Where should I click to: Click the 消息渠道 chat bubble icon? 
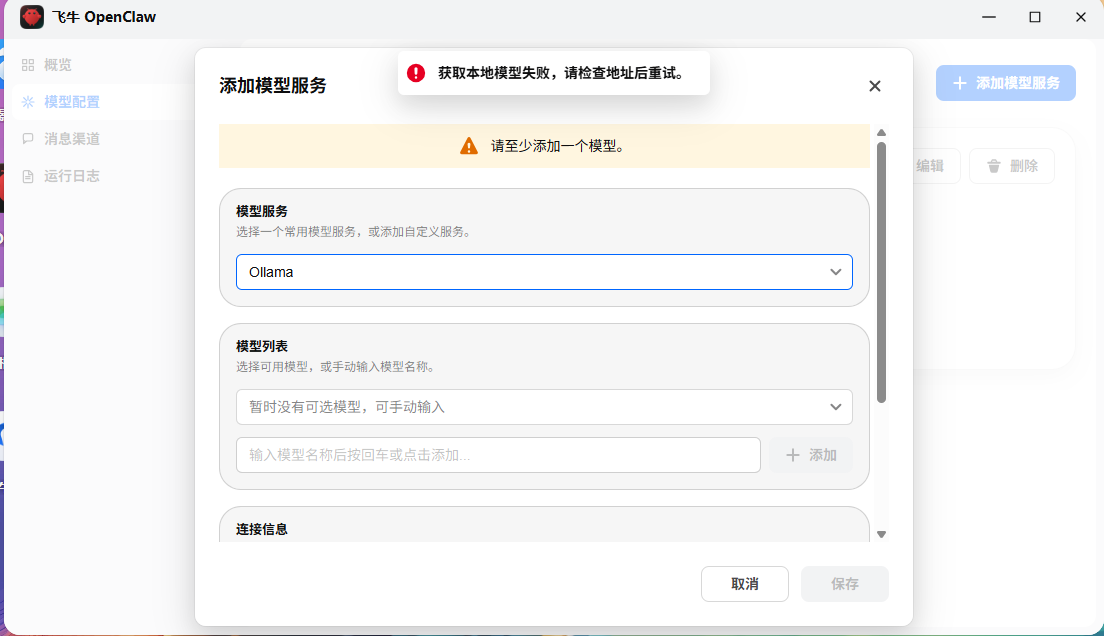point(28,139)
